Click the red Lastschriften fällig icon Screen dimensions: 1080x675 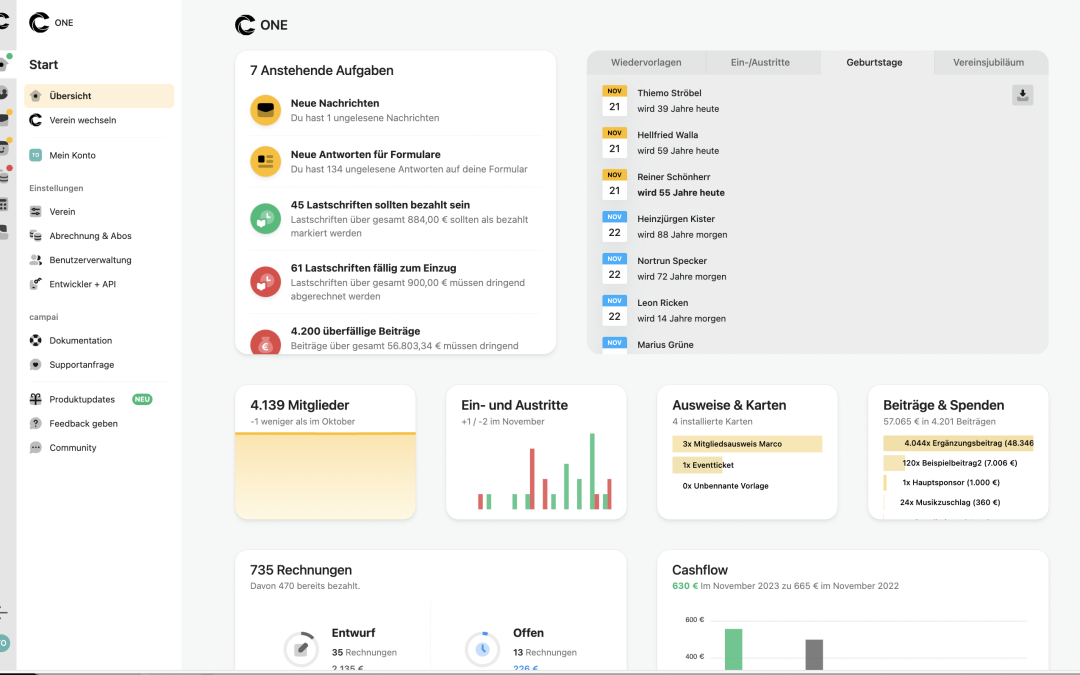265,282
